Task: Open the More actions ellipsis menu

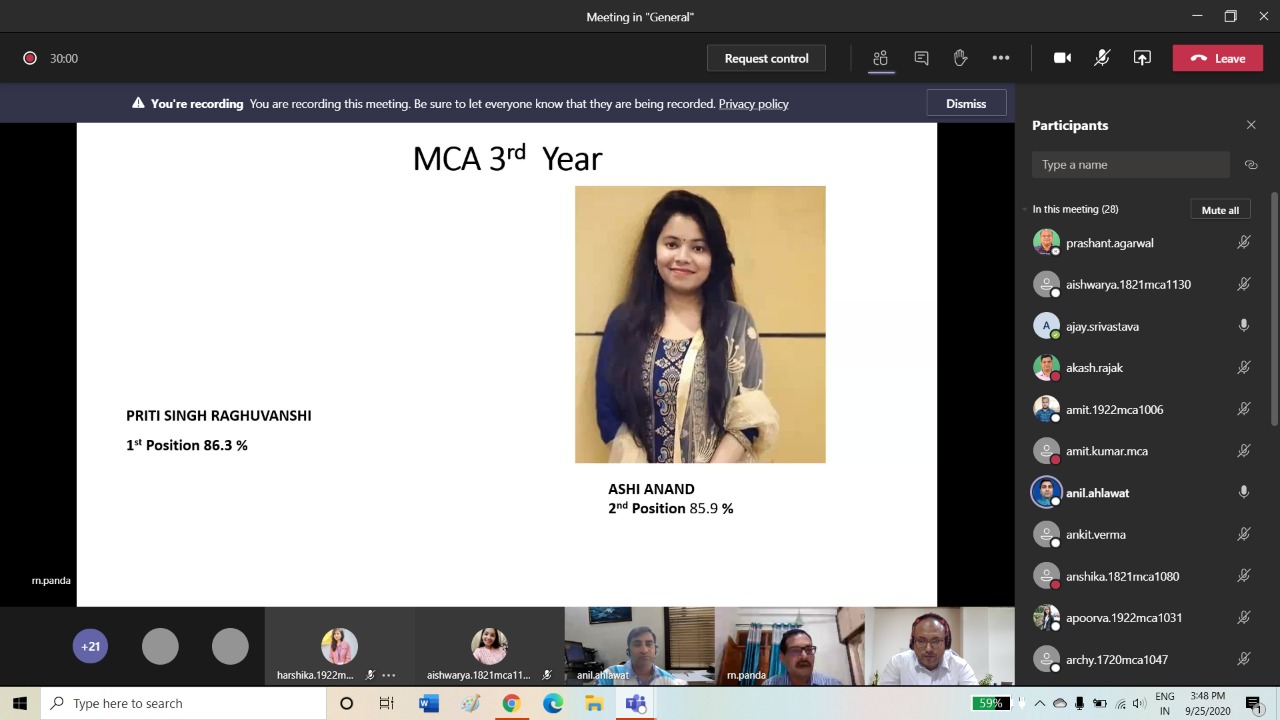Action: click(1000, 58)
